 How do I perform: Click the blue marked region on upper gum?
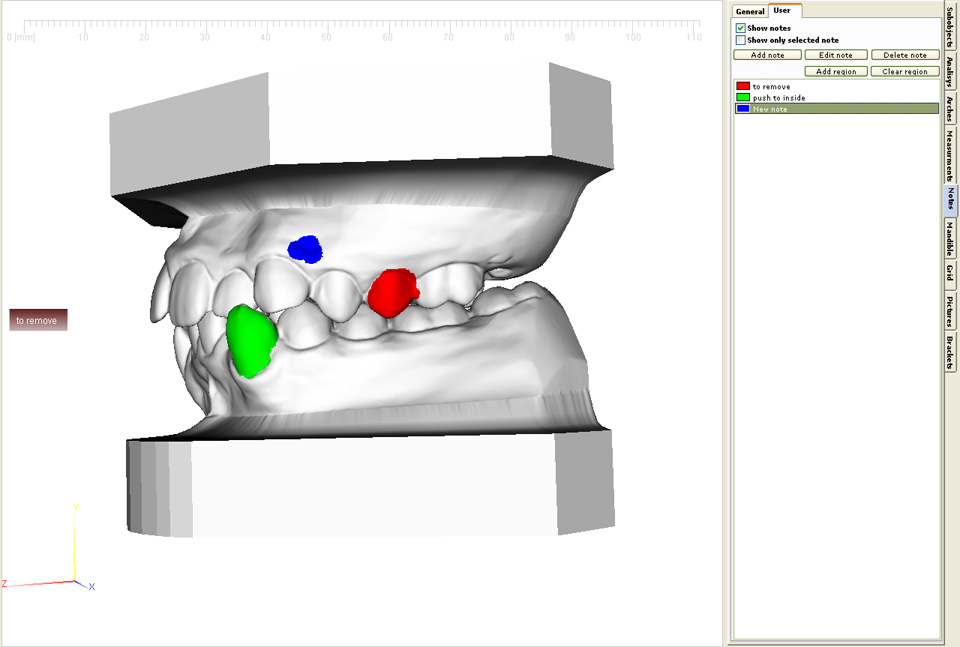[x=305, y=249]
